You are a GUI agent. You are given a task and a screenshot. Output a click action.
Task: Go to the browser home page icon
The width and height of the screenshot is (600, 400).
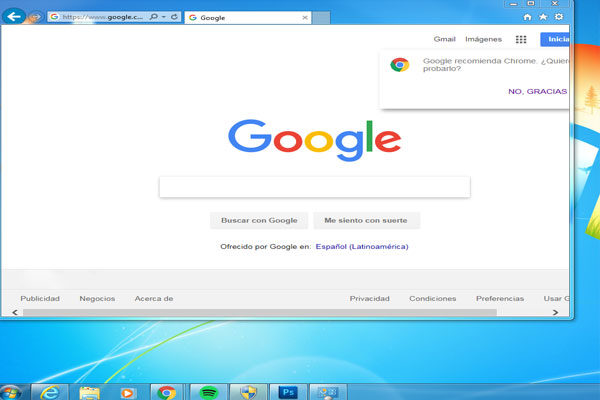click(x=527, y=17)
